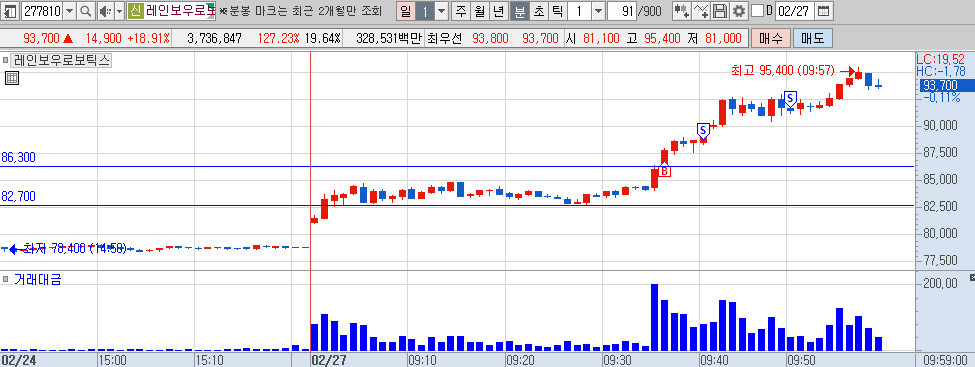Switch to 주 weekly chart period

coord(460,11)
